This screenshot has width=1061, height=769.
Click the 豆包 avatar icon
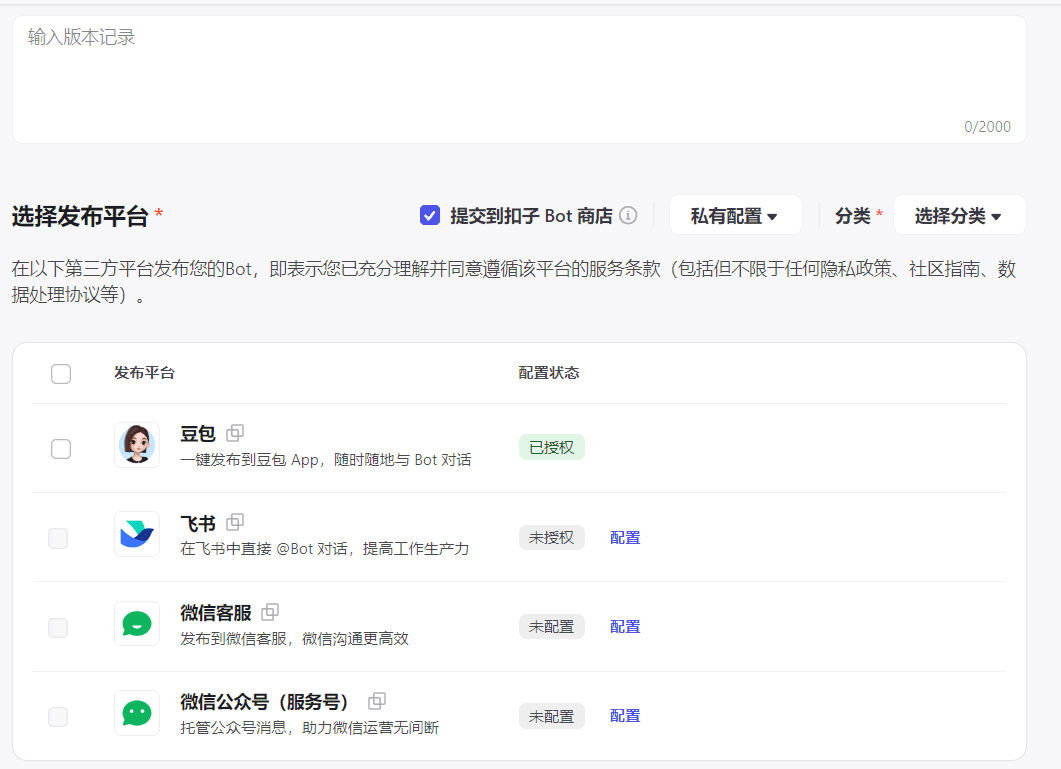click(137, 445)
